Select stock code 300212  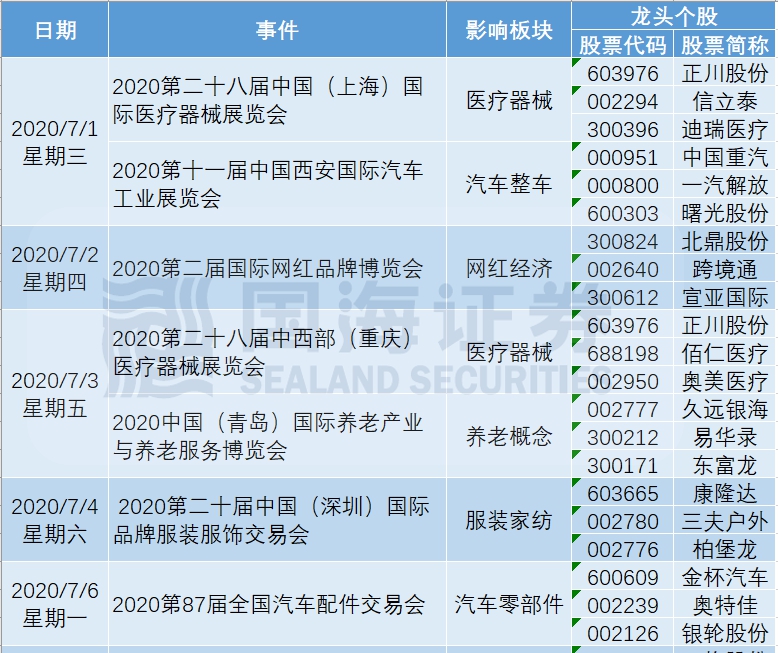point(623,437)
